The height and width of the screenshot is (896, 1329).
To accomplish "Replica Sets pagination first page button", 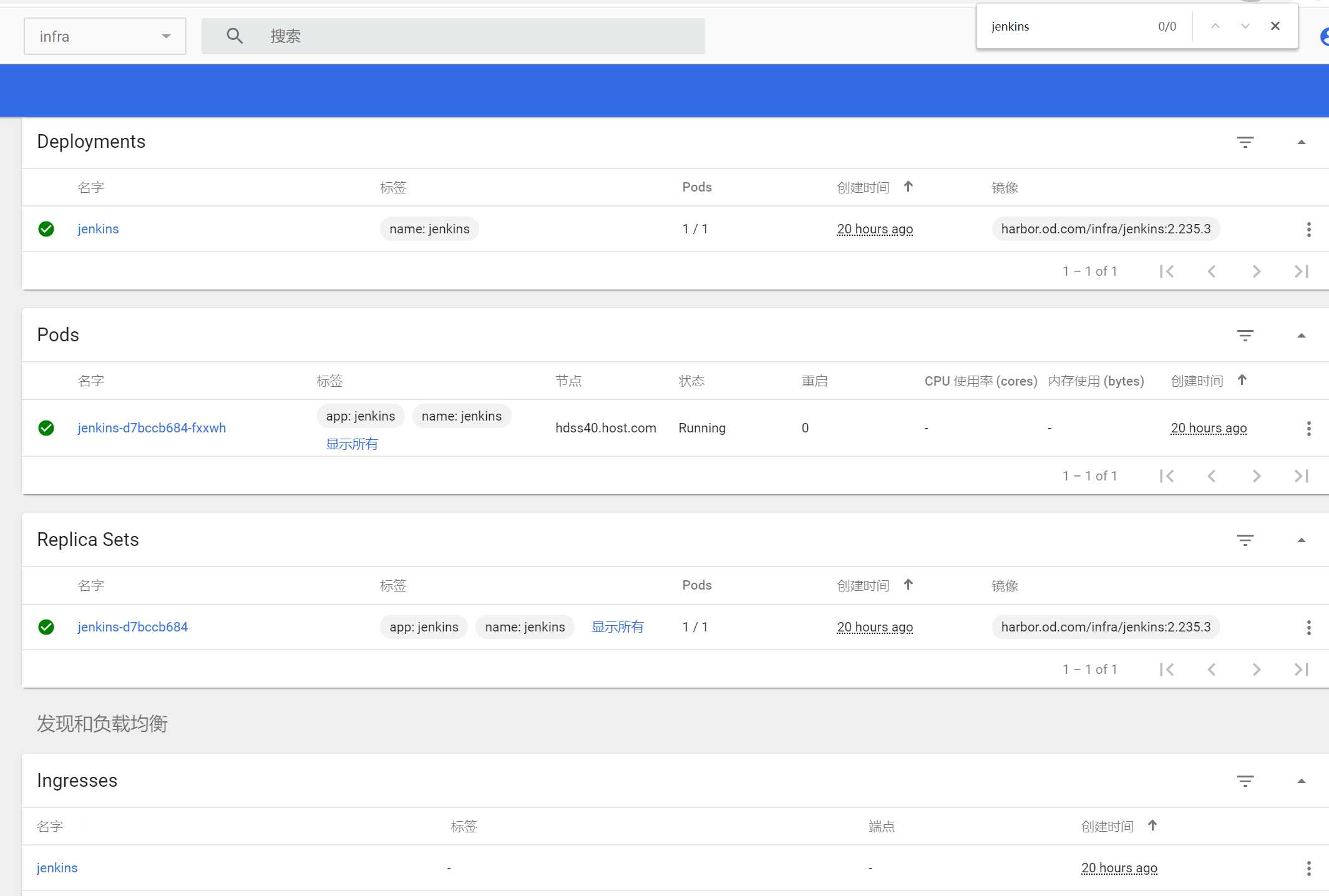I will point(1166,670).
